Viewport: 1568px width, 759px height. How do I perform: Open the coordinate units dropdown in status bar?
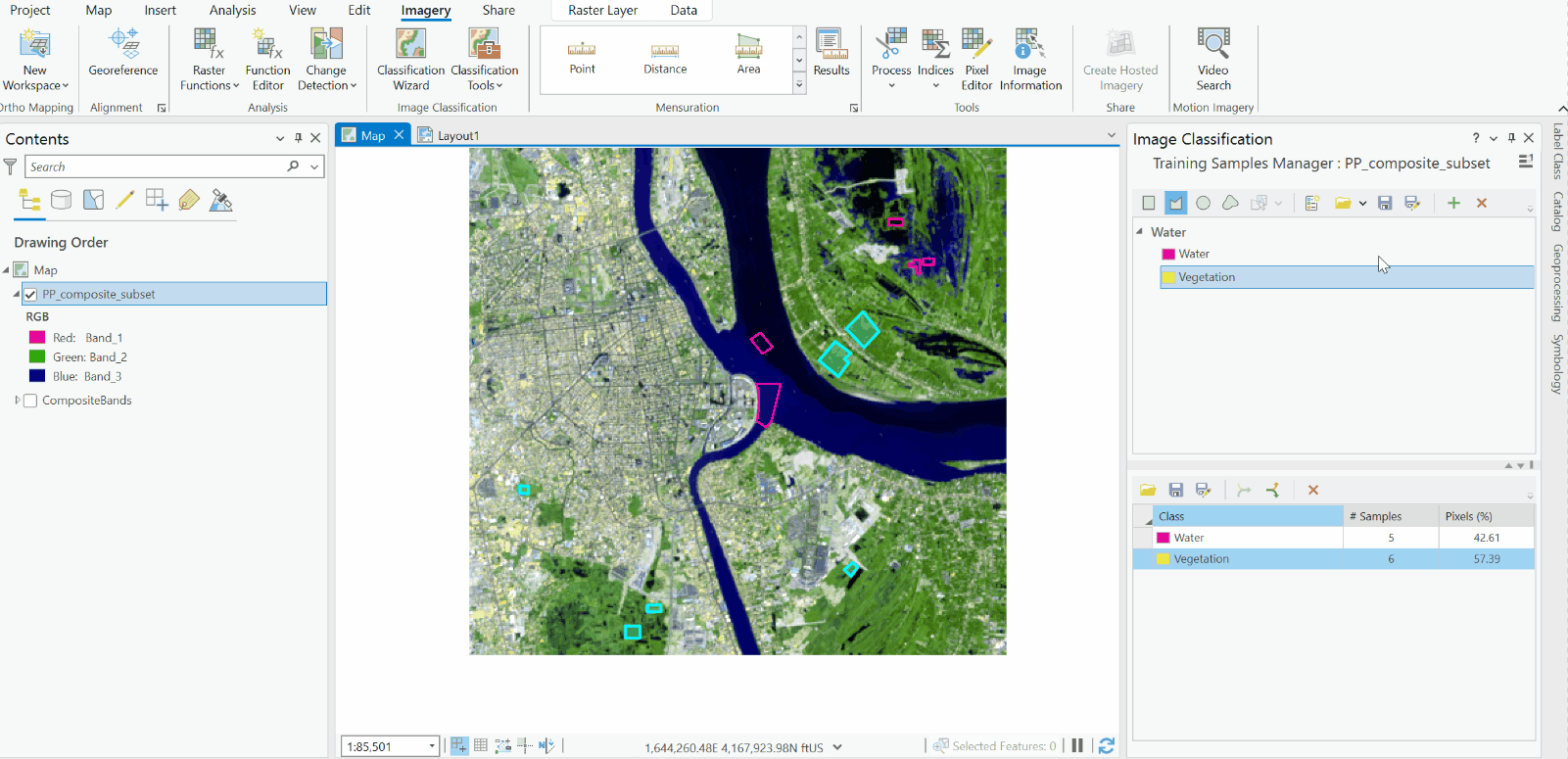837,747
